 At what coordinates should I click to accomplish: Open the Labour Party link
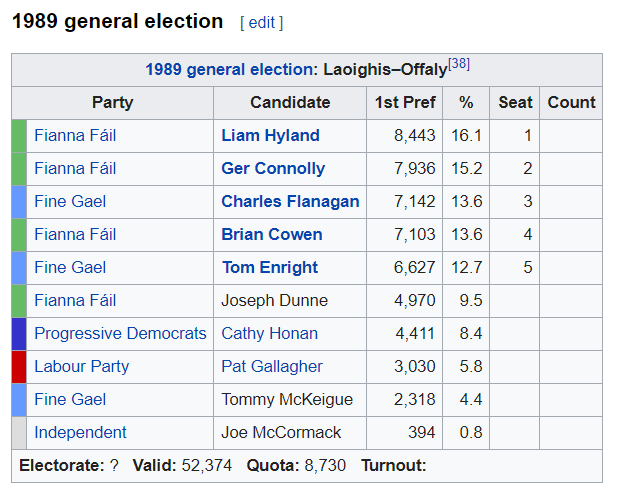82,366
